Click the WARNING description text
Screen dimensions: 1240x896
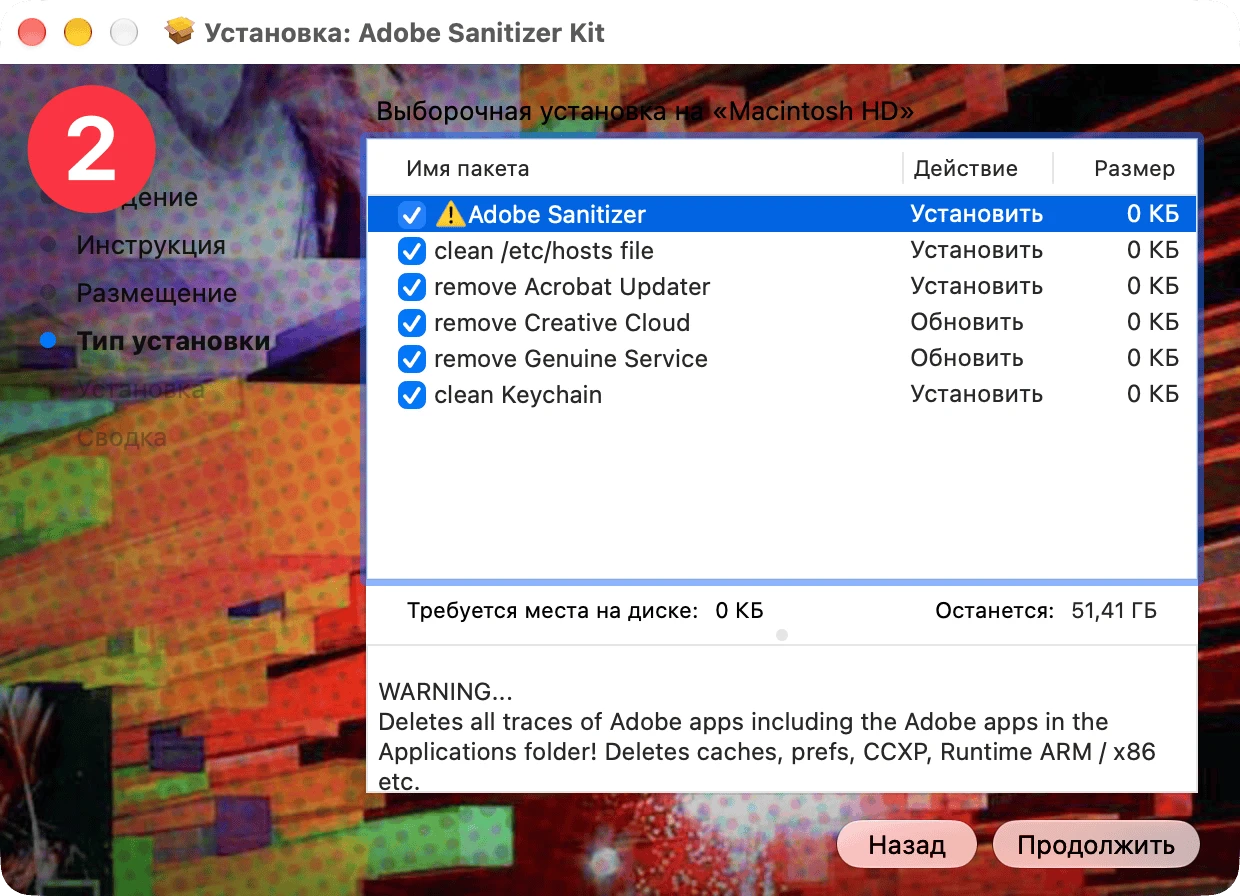click(767, 736)
